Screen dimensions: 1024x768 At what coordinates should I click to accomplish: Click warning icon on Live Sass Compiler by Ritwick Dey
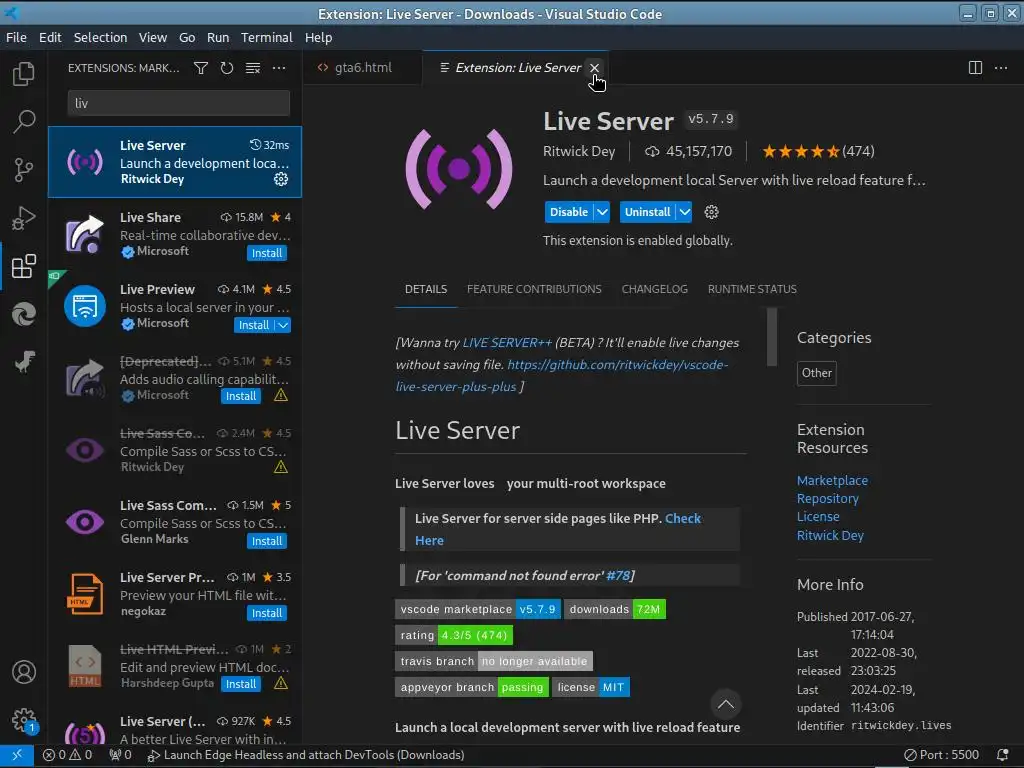(281, 467)
